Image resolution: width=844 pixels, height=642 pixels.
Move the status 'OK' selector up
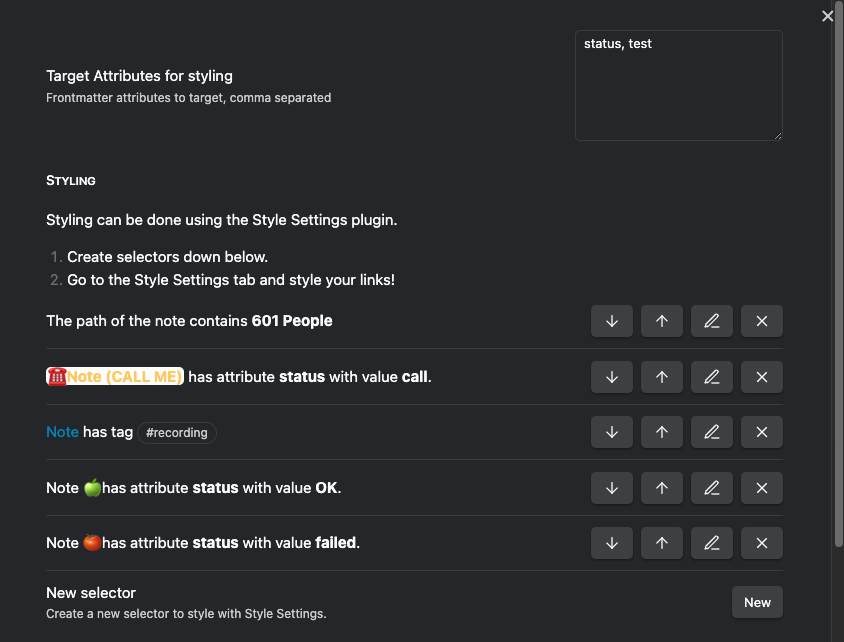tap(662, 488)
